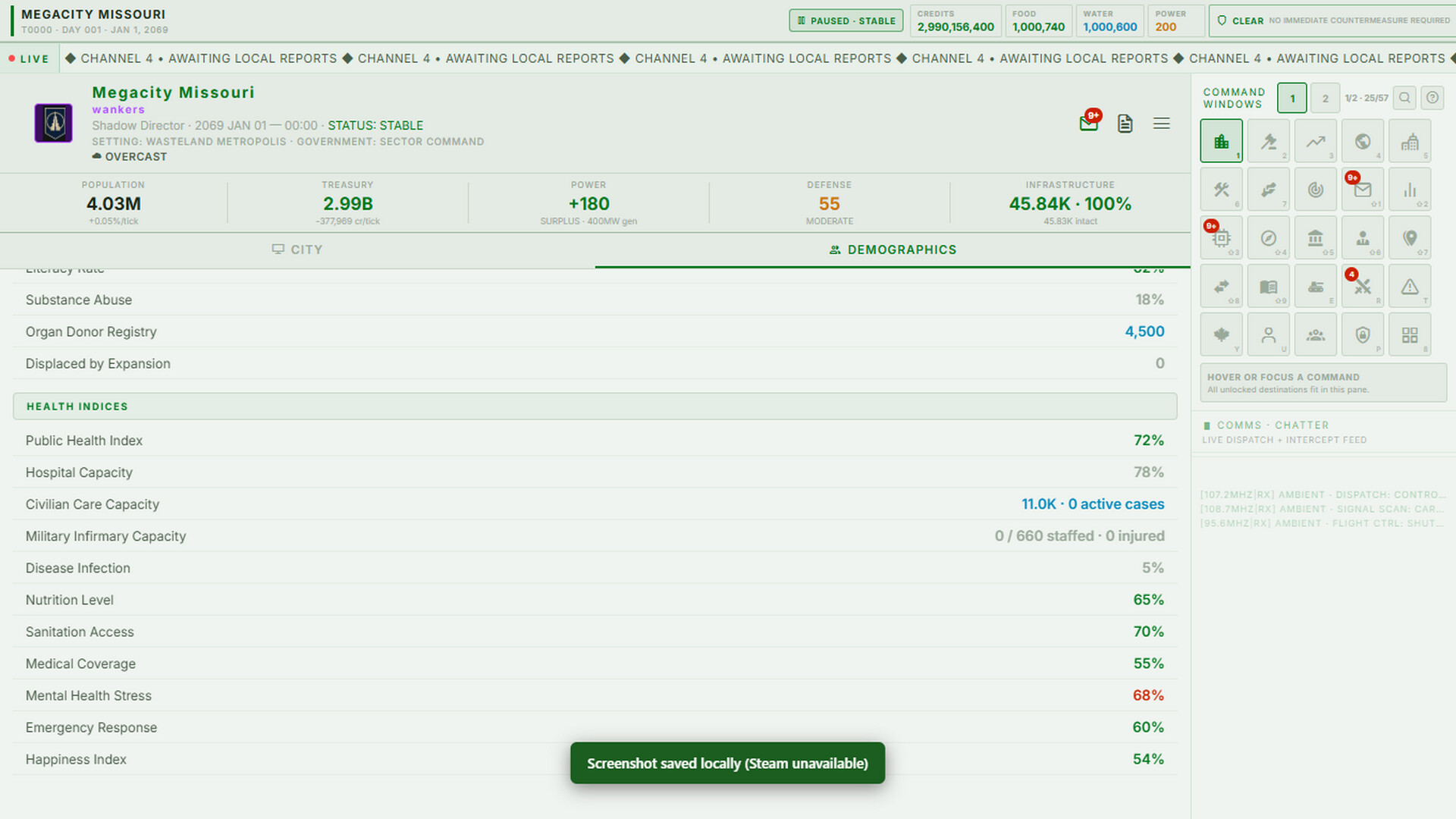Open the tank military command icon
The image size is (1456, 819).
click(x=1316, y=287)
